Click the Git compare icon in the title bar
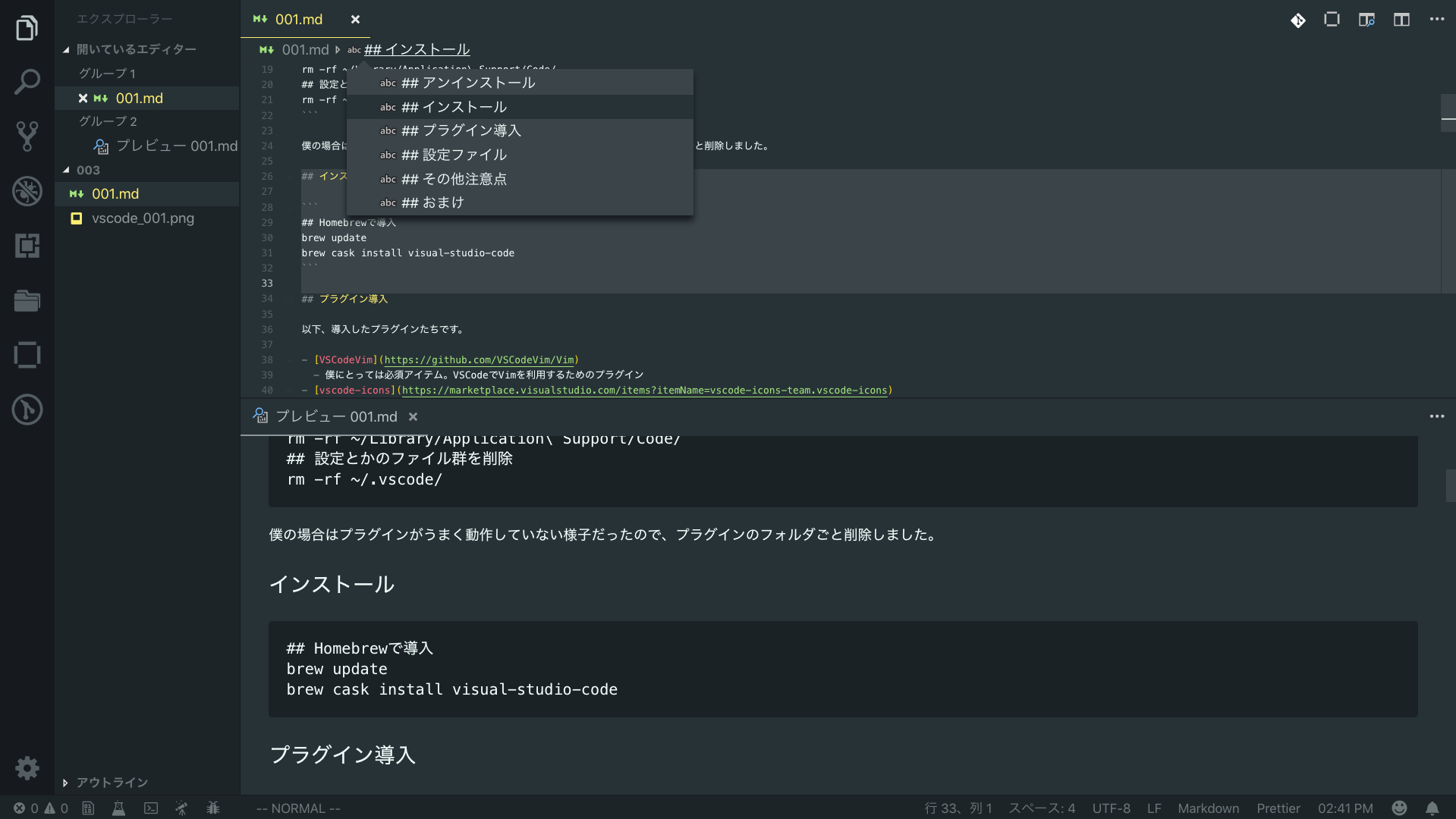 pos(1298,20)
